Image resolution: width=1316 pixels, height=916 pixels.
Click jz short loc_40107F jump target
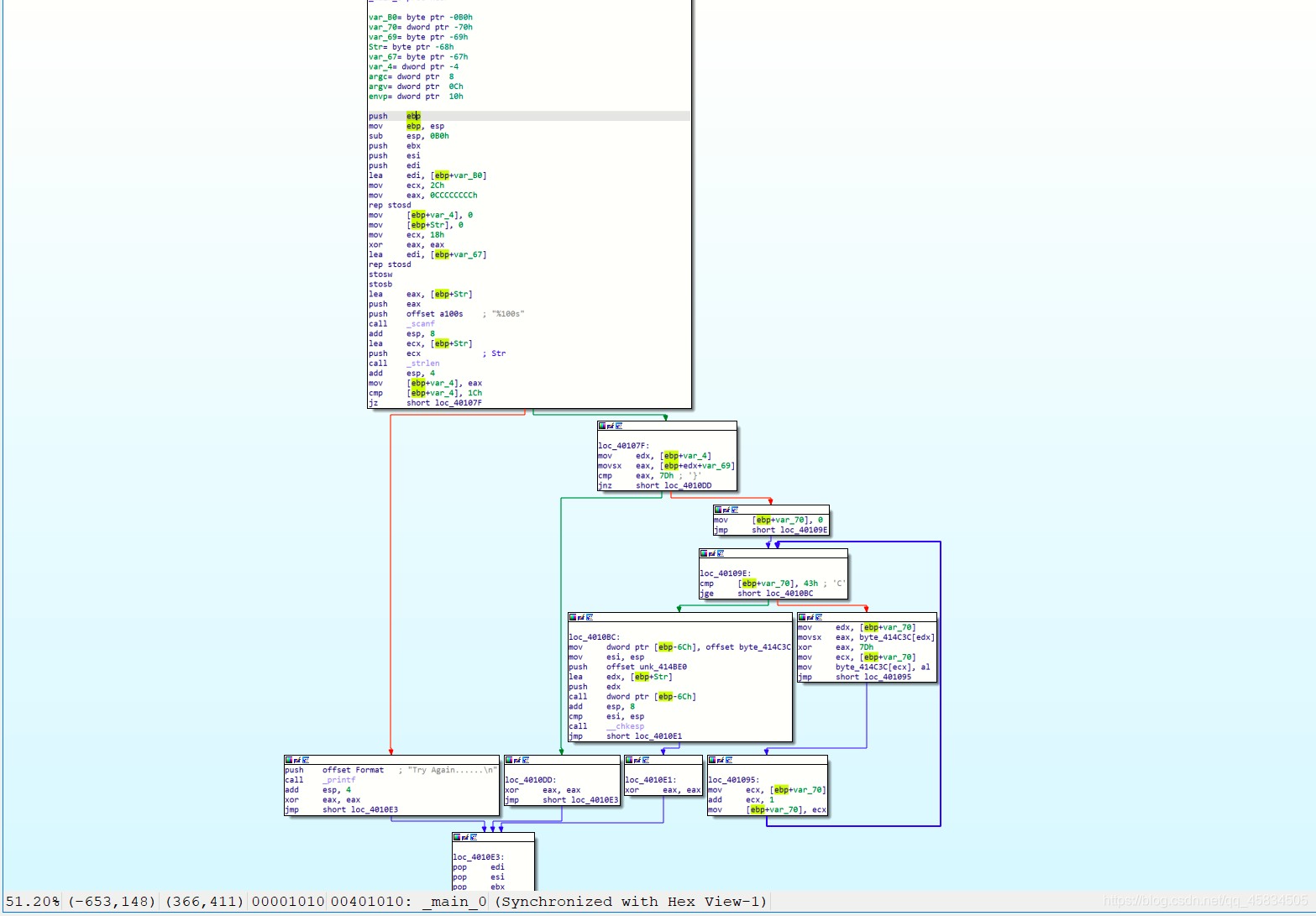pyautogui.click(x=458, y=403)
